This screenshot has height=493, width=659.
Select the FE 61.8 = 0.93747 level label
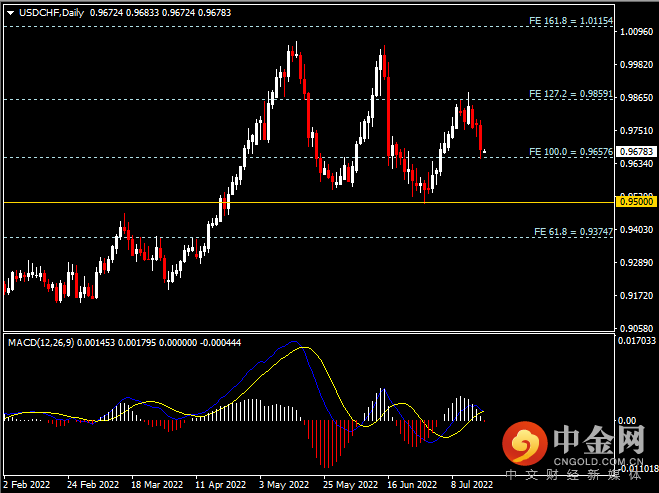click(573, 232)
